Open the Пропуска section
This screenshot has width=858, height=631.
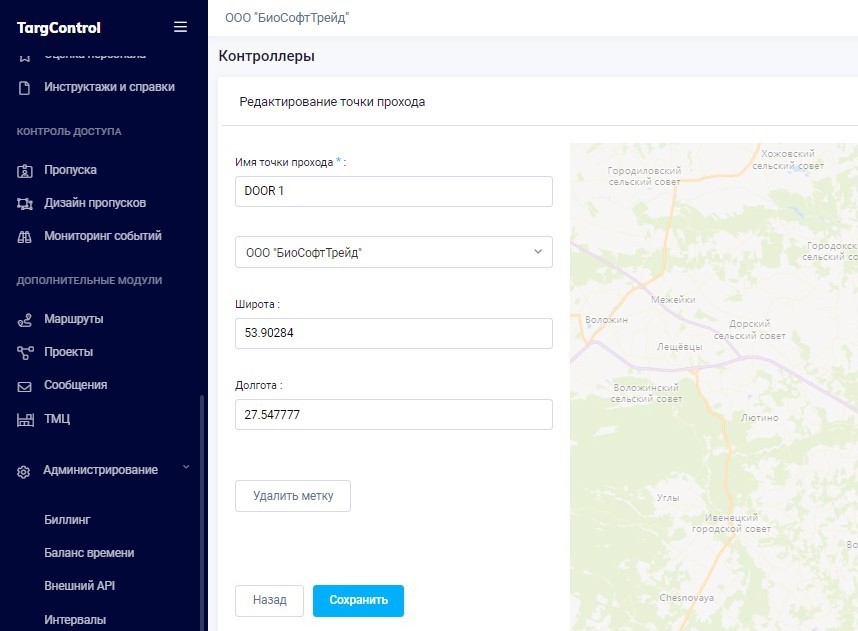point(71,170)
